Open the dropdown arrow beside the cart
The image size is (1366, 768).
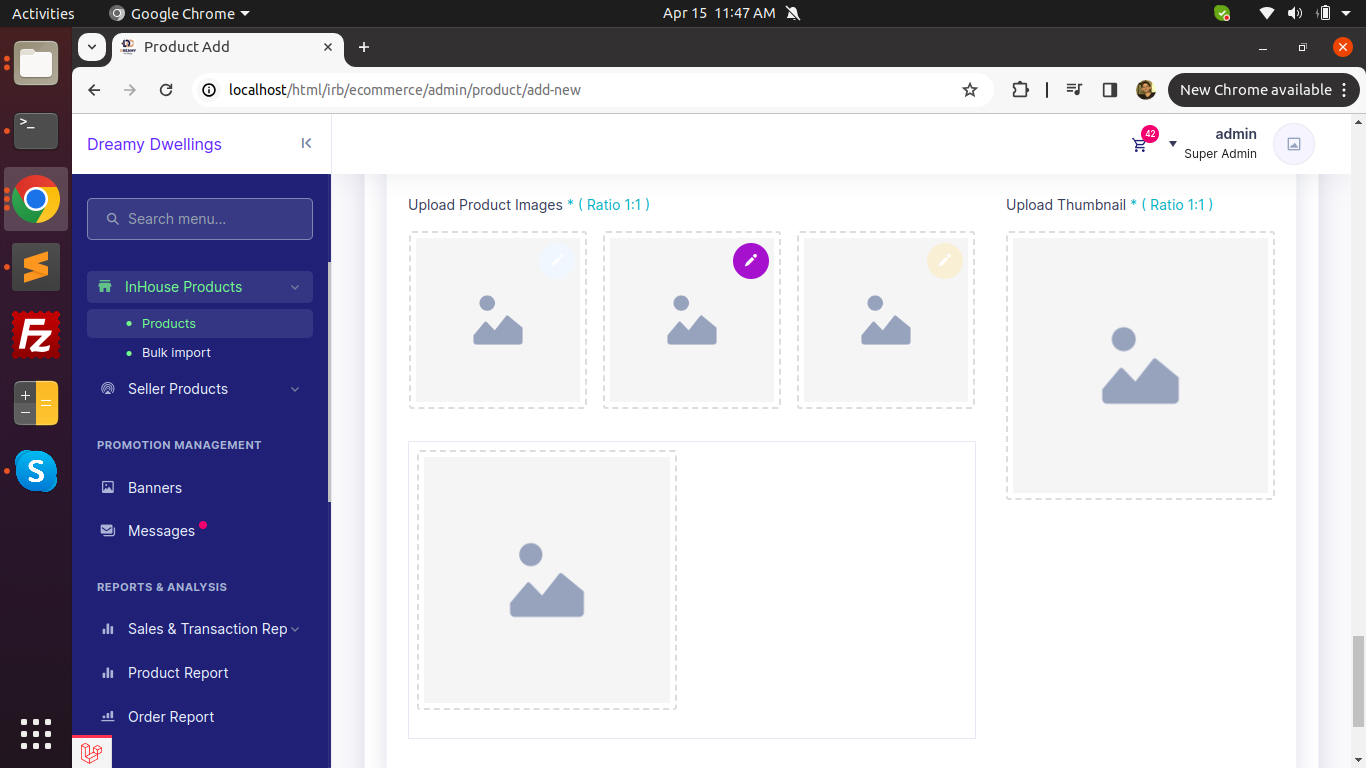[x=1173, y=144]
